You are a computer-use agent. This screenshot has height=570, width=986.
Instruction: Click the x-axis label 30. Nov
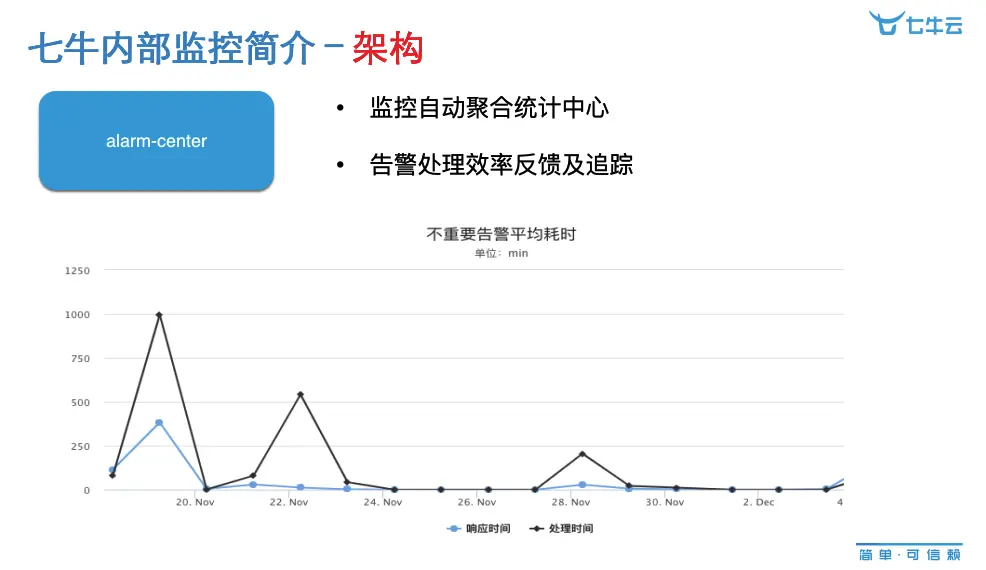(665, 502)
